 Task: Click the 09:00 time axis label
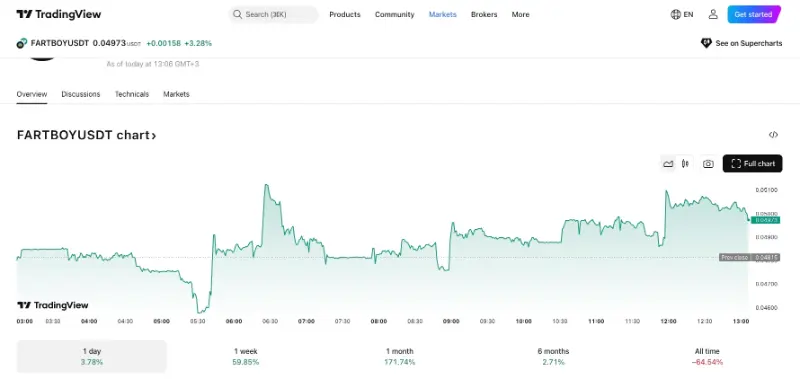point(451,321)
